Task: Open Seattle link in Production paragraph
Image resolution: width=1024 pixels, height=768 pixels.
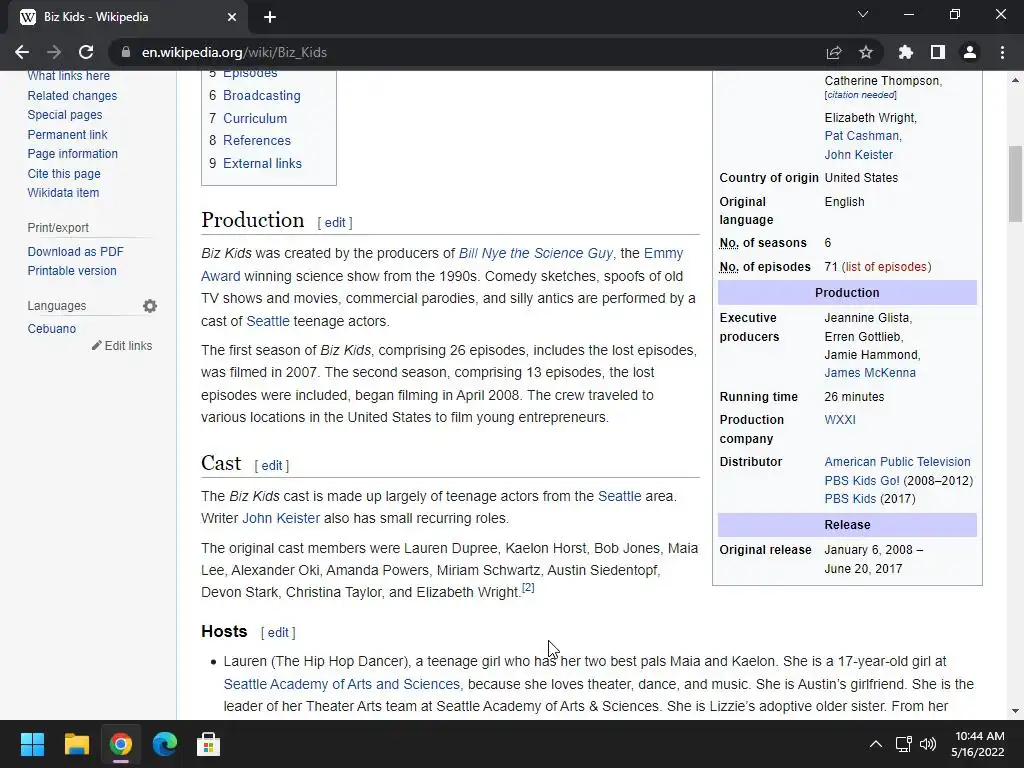Action: click(x=268, y=321)
